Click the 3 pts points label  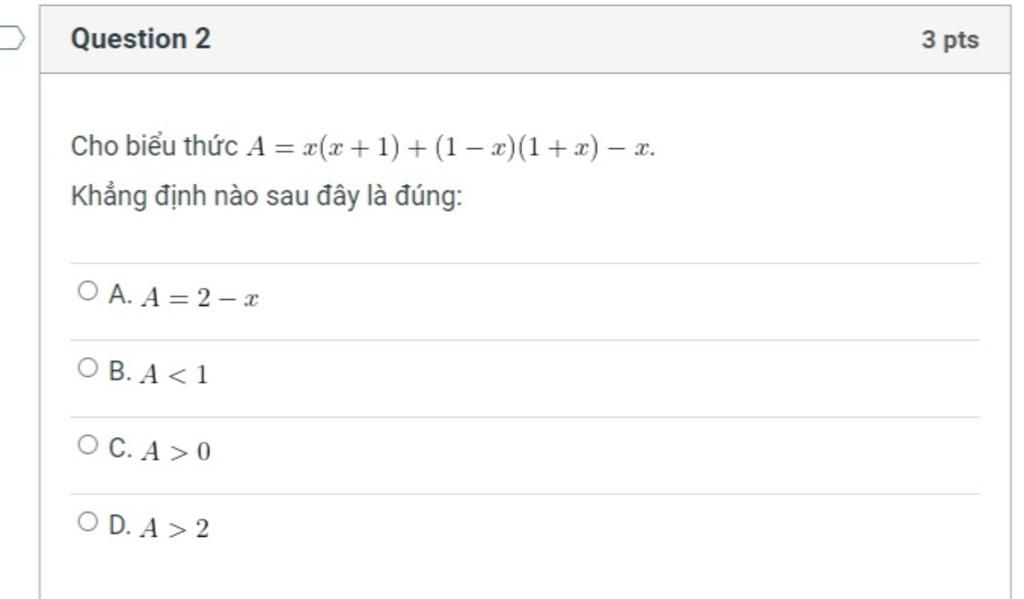(950, 40)
